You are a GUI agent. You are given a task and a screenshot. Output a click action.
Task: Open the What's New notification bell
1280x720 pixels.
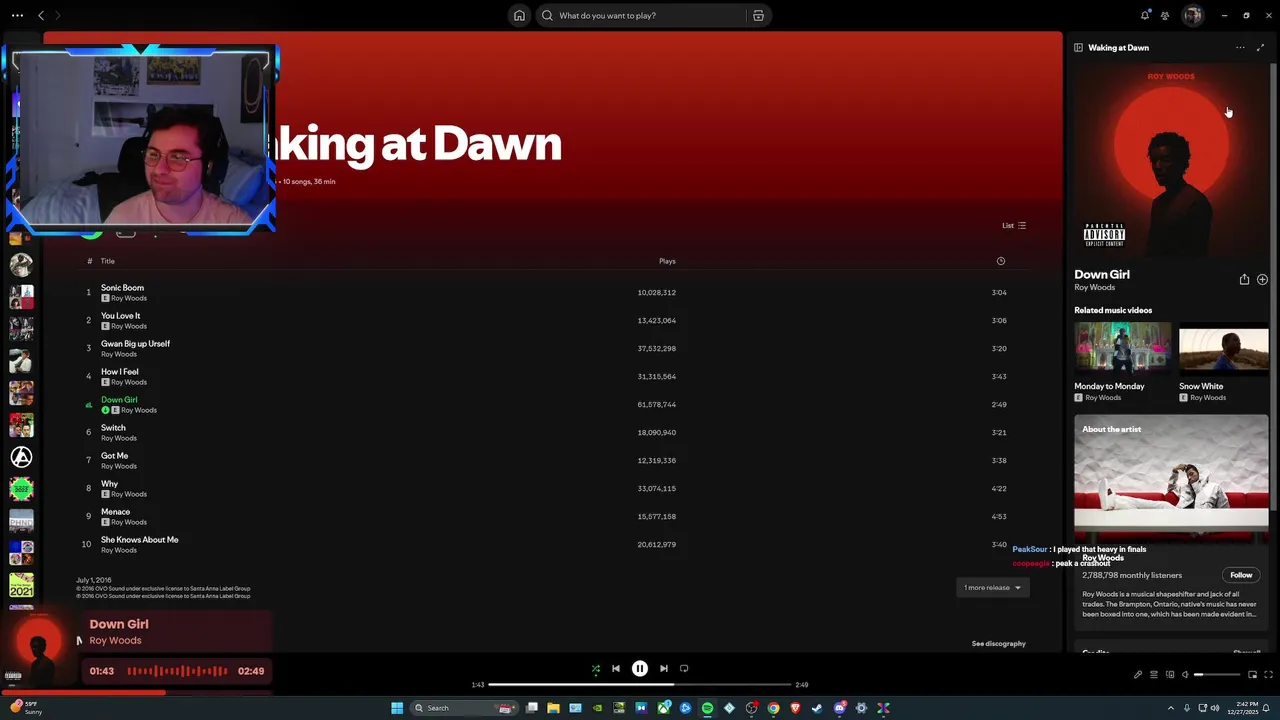pyautogui.click(x=1145, y=15)
